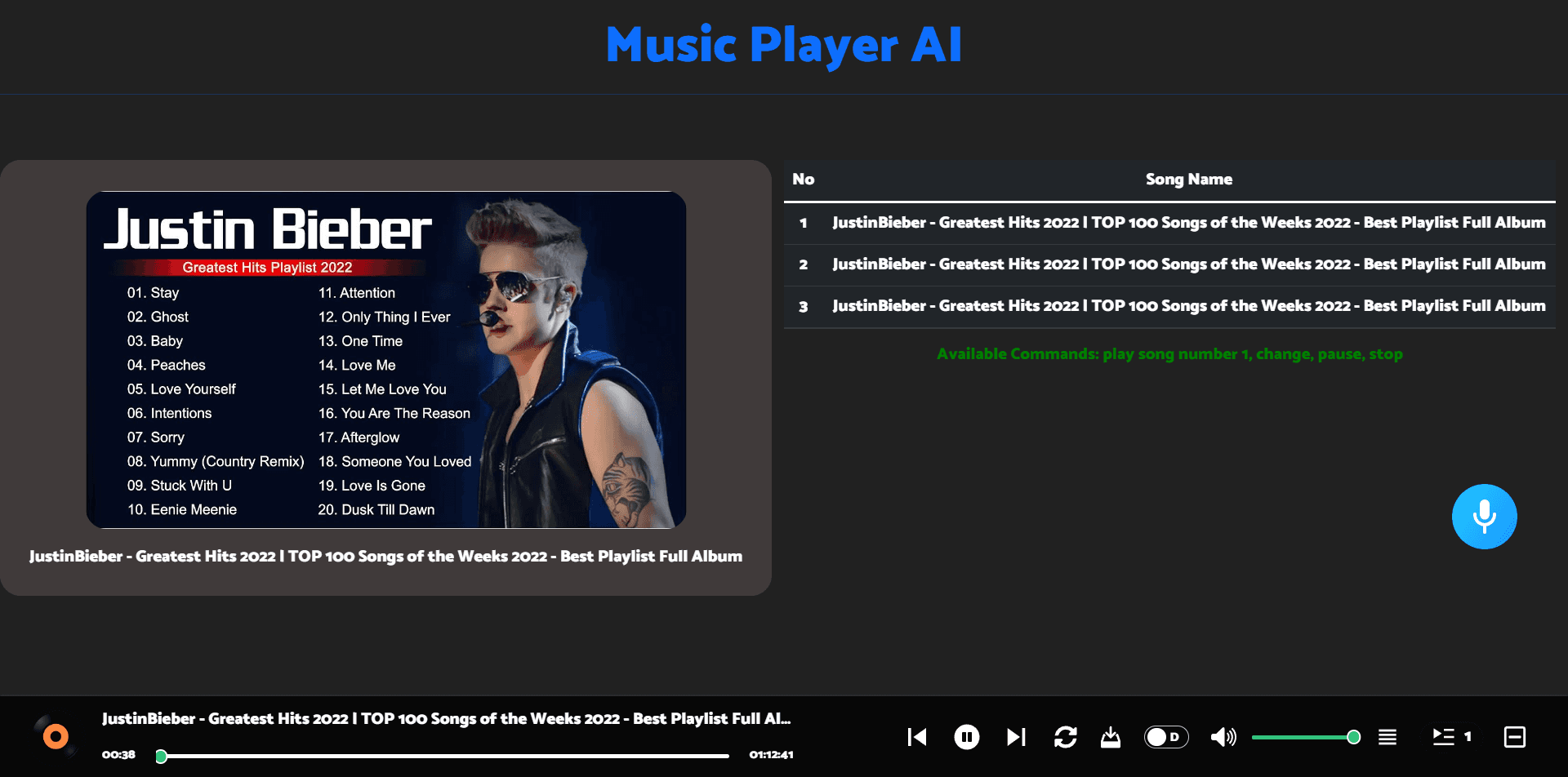Pause the currently playing song
Screen dimensions: 1568x777
(967, 737)
